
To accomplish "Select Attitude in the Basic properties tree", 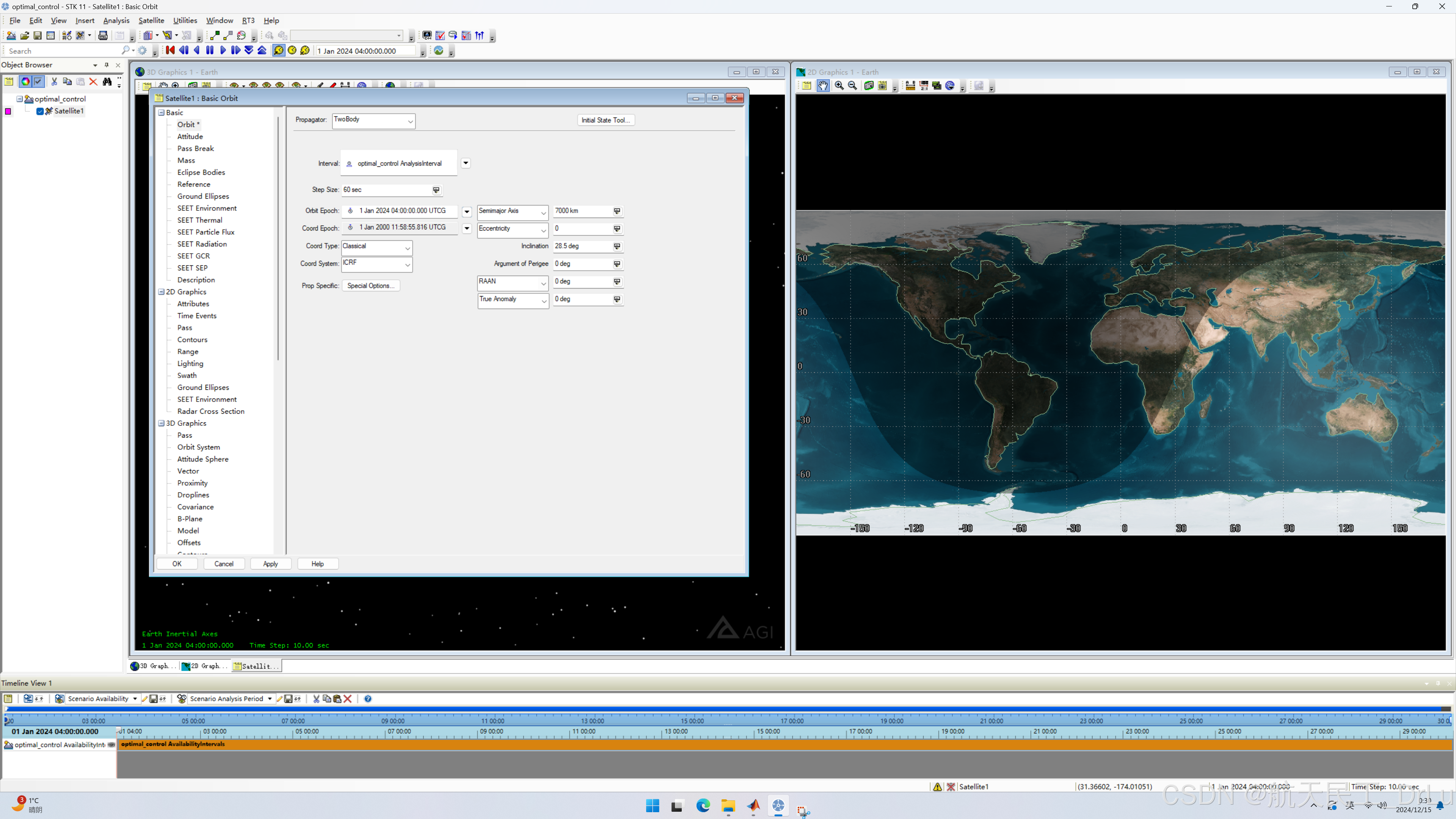I will point(190,136).
